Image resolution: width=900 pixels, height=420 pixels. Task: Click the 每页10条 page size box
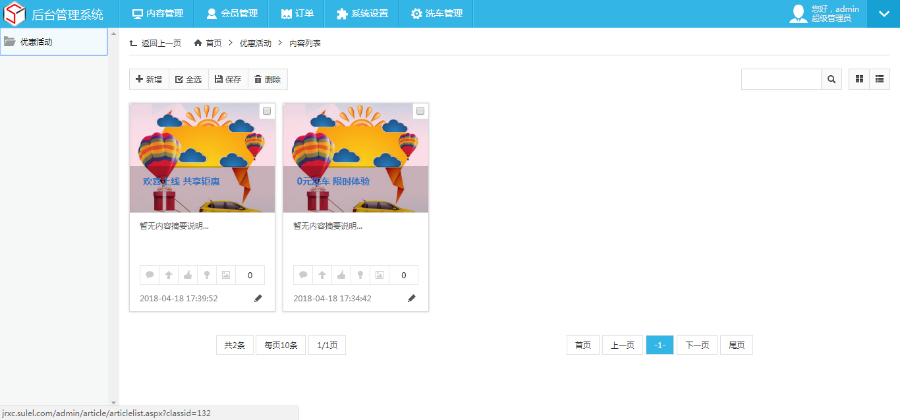tap(281, 345)
